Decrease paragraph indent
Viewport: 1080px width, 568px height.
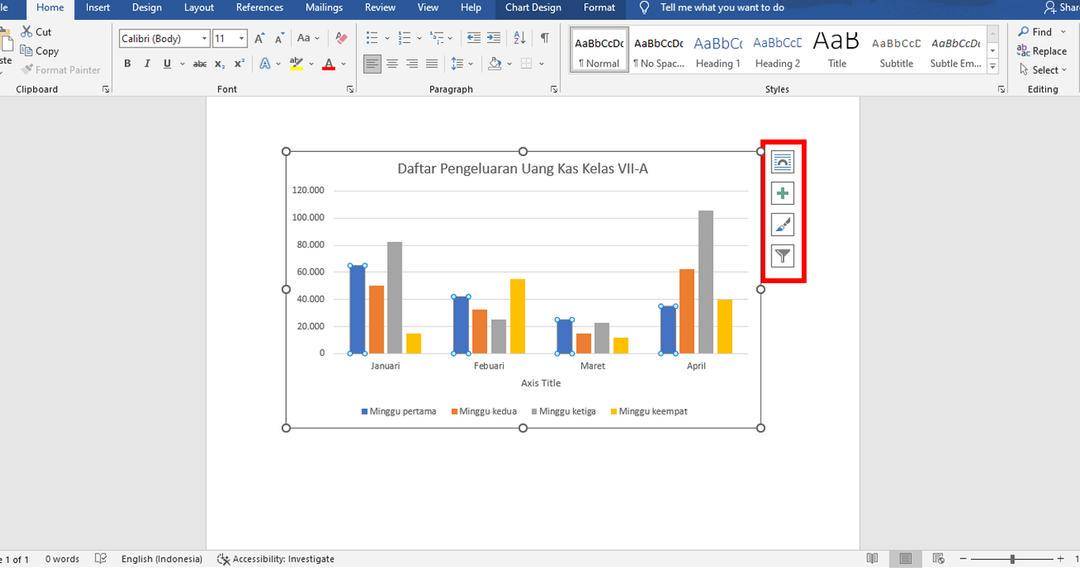click(x=473, y=38)
